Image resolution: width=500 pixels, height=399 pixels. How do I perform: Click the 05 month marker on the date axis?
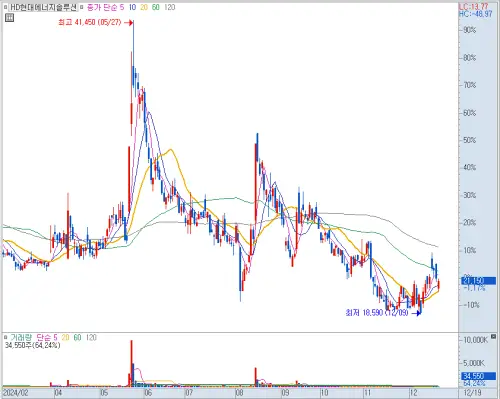[104, 393]
